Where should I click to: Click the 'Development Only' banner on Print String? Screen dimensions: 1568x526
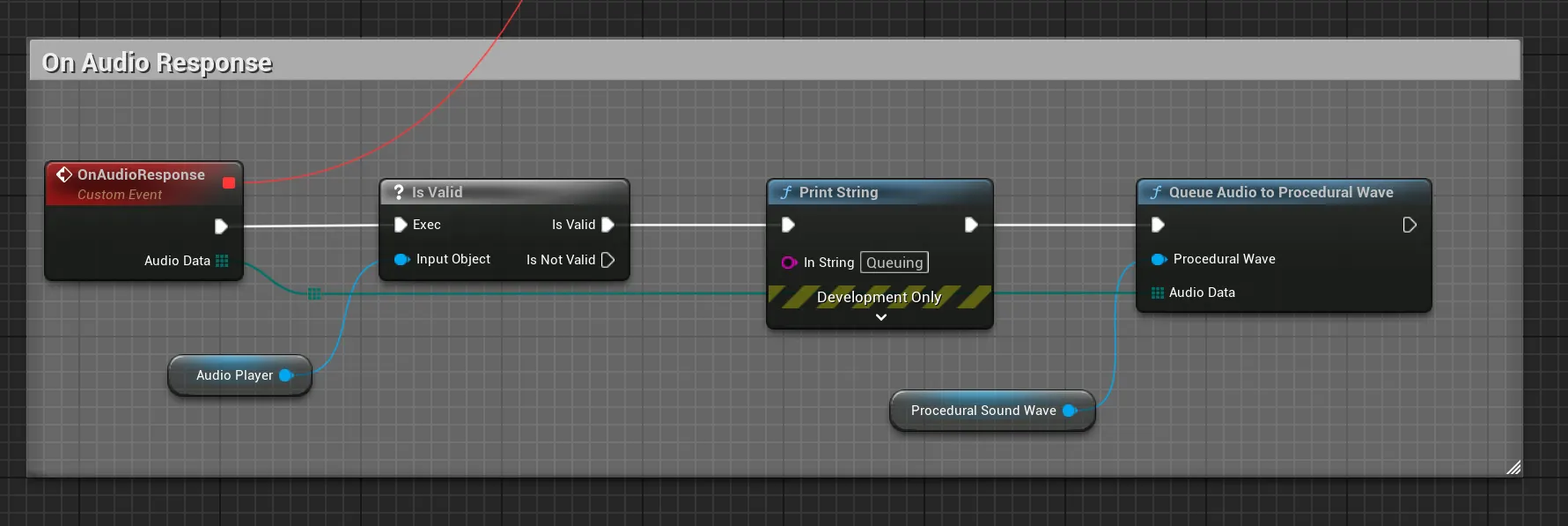pos(880,297)
